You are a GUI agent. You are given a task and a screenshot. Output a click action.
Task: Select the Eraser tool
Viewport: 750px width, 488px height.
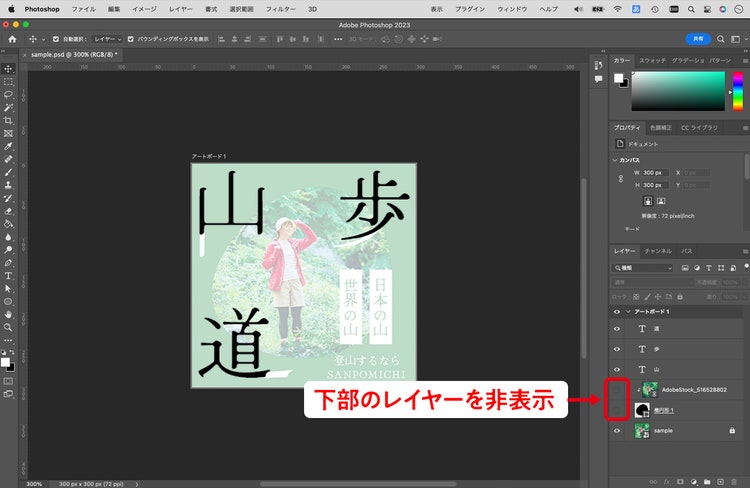click(x=8, y=211)
